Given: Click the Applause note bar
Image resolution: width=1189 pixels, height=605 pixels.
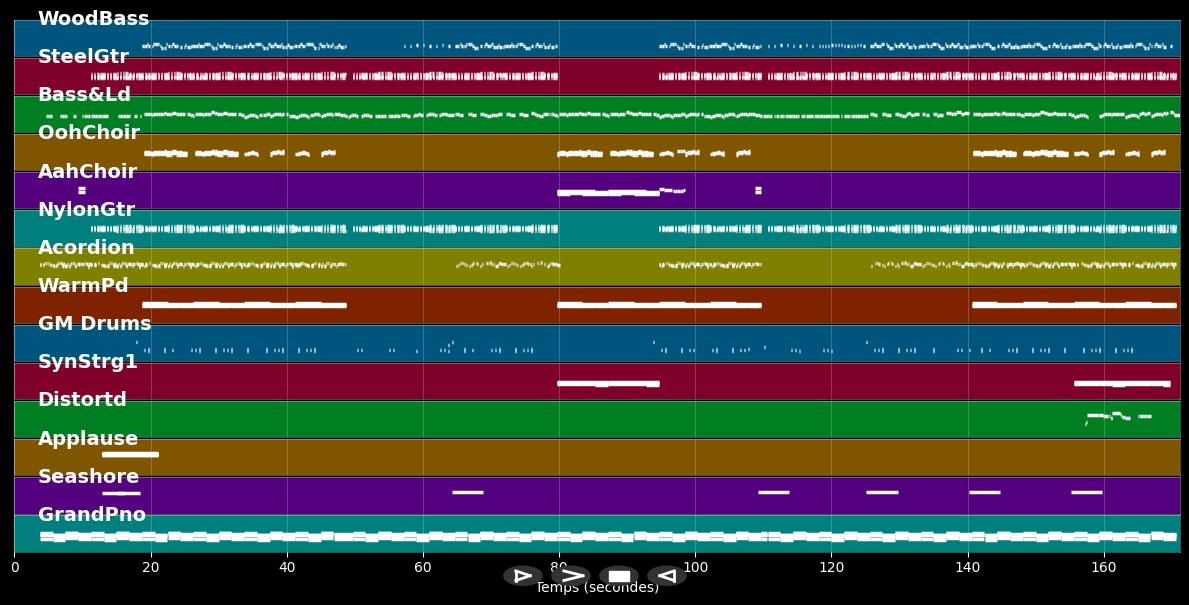Looking at the screenshot, I should (x=130, y=454).
